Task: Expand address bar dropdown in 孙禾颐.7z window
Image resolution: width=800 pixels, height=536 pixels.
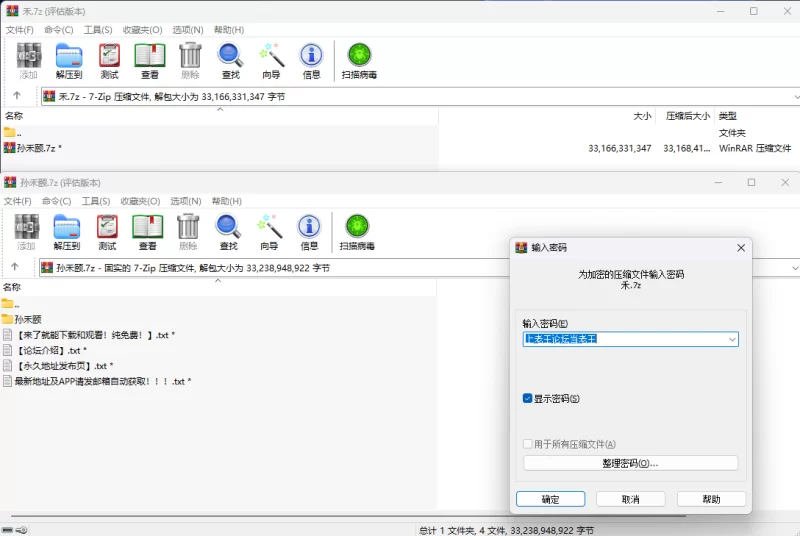Action: tap(794, 268)
